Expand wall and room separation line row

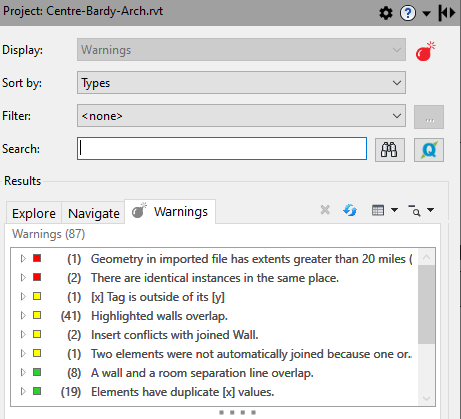[23, 372]
